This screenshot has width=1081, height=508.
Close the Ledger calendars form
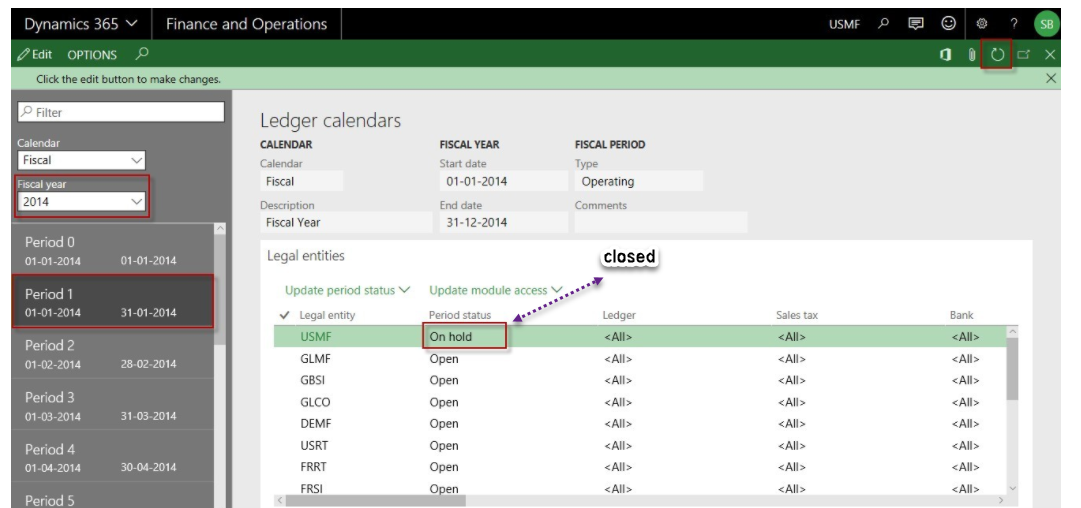1050,54
